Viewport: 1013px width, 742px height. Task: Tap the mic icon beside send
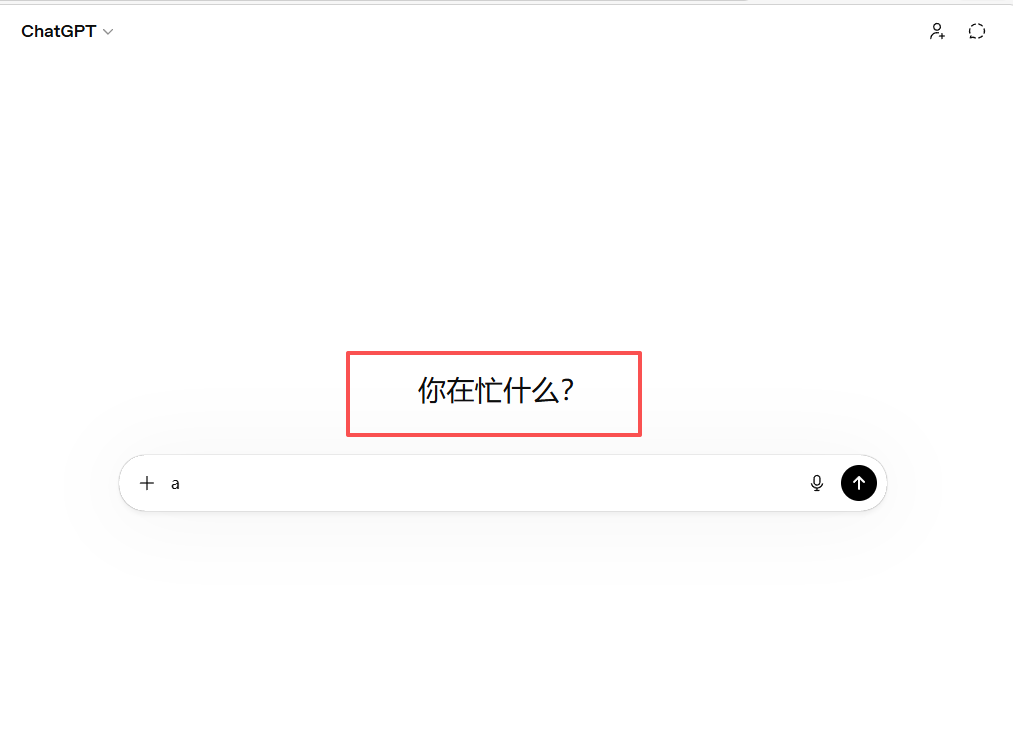817,483
